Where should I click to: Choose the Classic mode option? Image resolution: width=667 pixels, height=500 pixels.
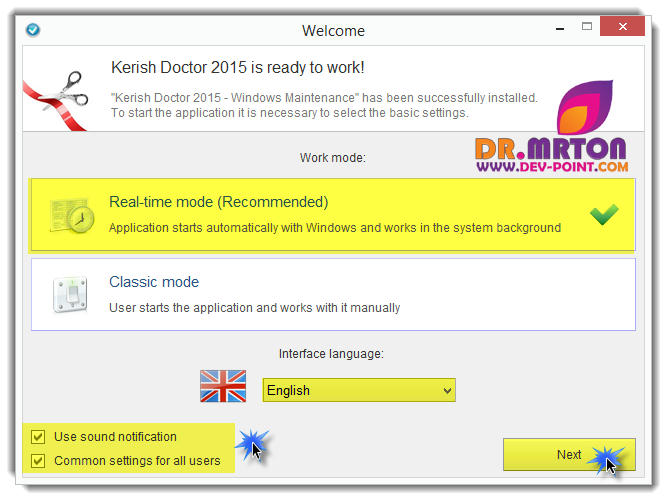[x=333, y=294]
